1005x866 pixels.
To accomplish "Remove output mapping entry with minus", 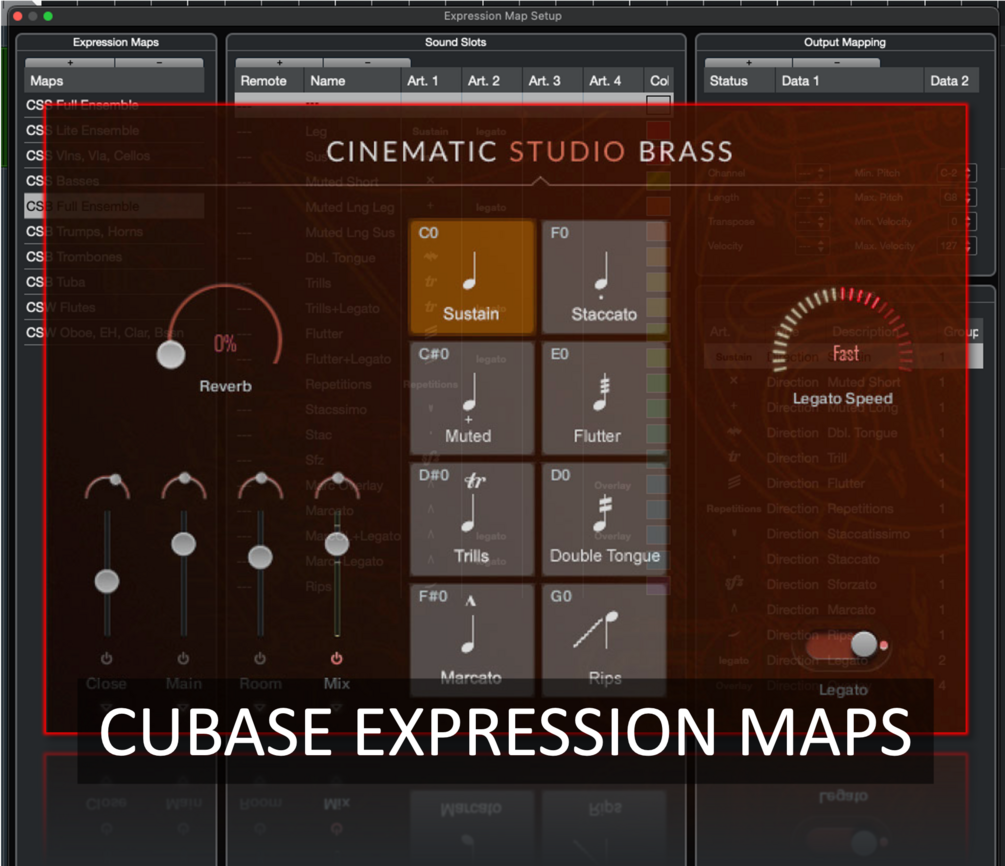I will pos(836,63).
